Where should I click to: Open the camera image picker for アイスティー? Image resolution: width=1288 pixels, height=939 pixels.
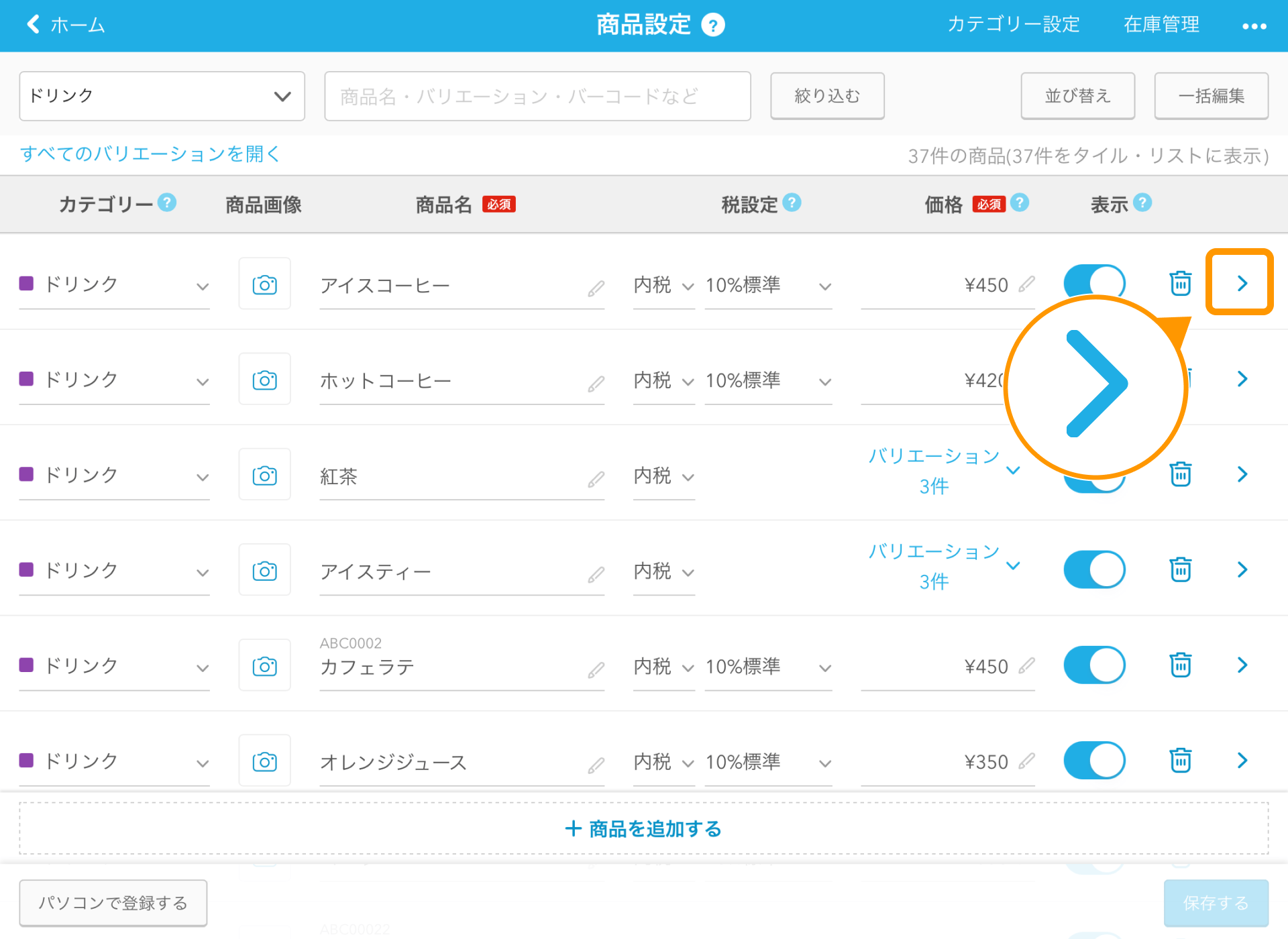[264, 570]
